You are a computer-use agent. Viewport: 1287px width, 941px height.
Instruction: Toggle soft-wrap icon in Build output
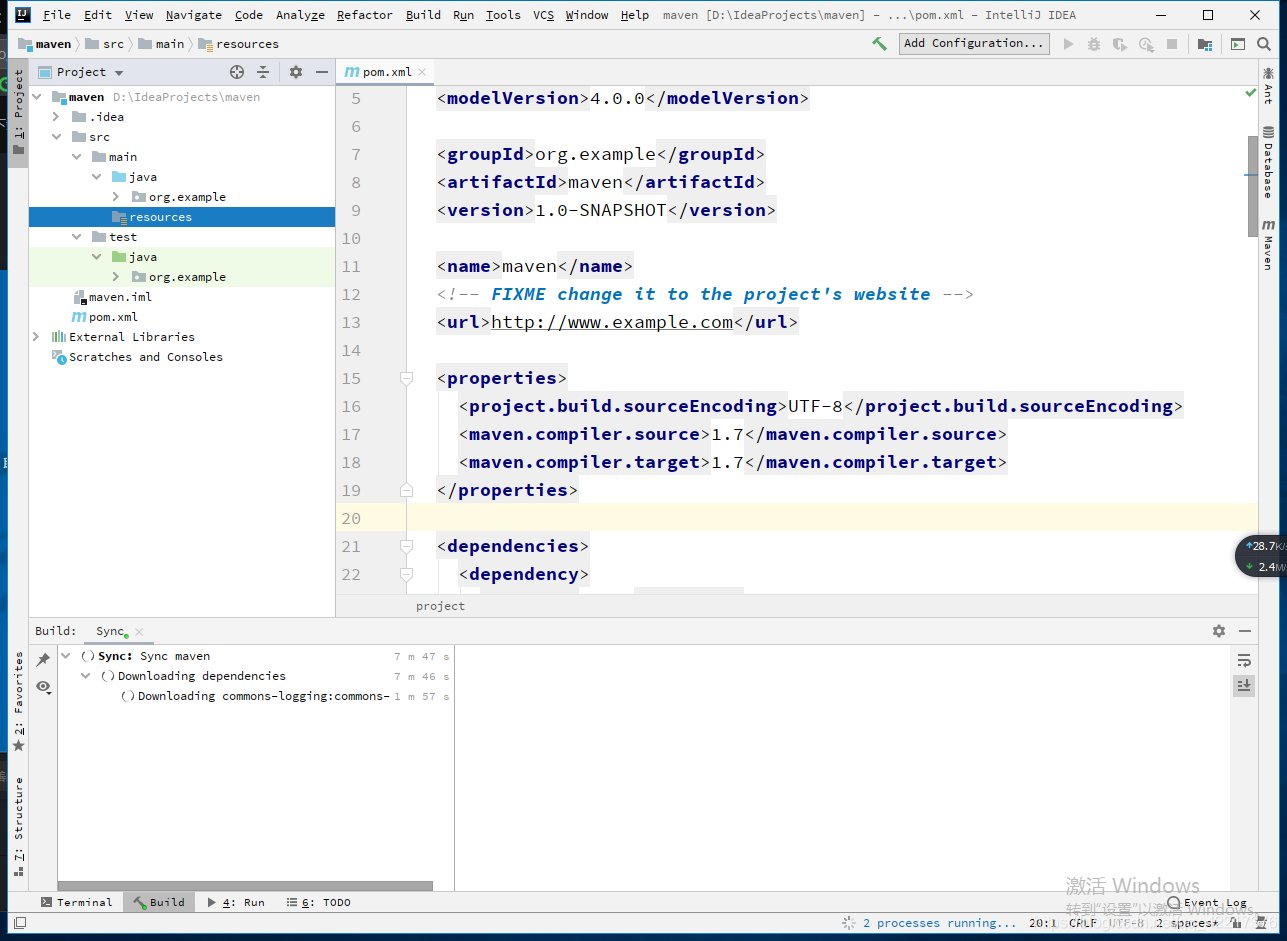click(x=1244, y=660)
